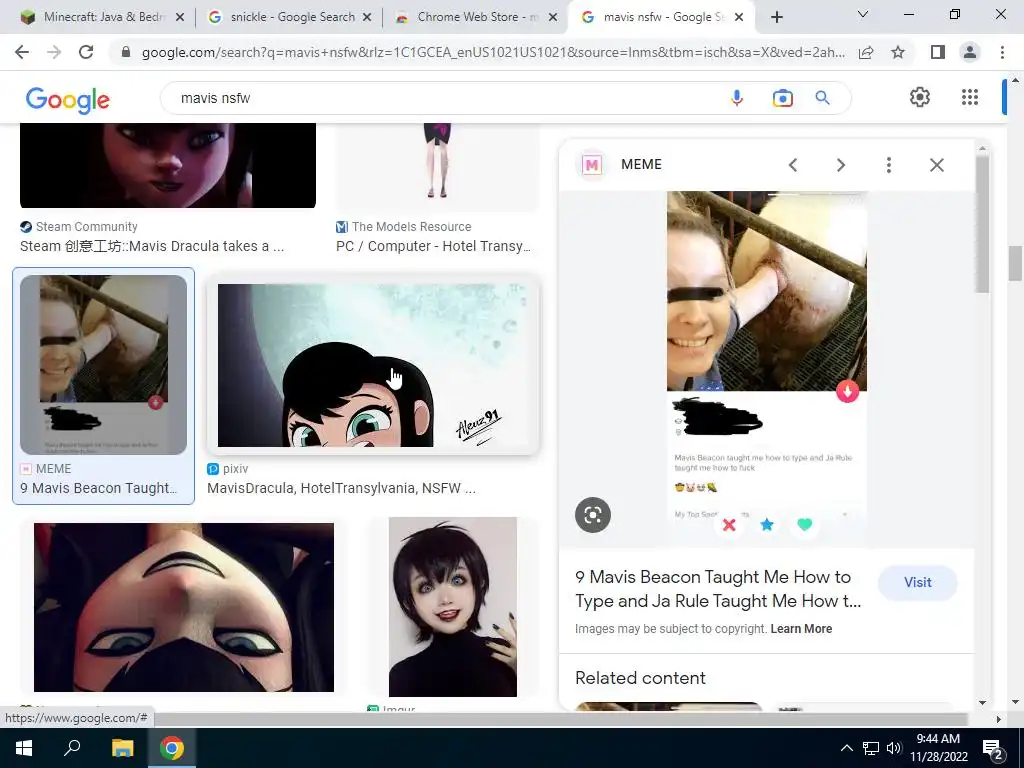
Task: Expand the hidden system tray icons
Action: (846, 748)
